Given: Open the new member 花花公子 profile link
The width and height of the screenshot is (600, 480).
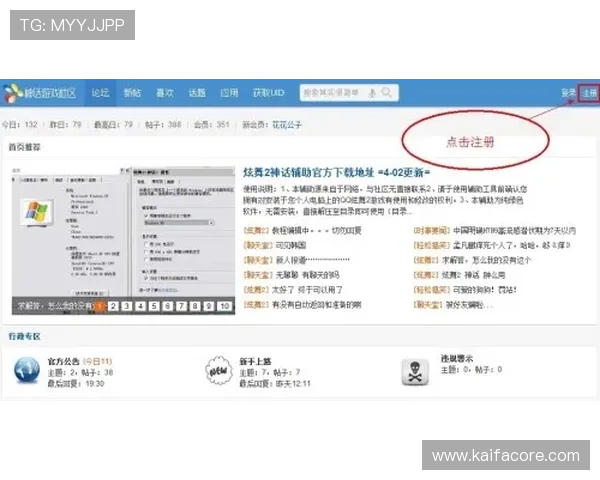Looking at the screenshot, I should click(287, 125).
